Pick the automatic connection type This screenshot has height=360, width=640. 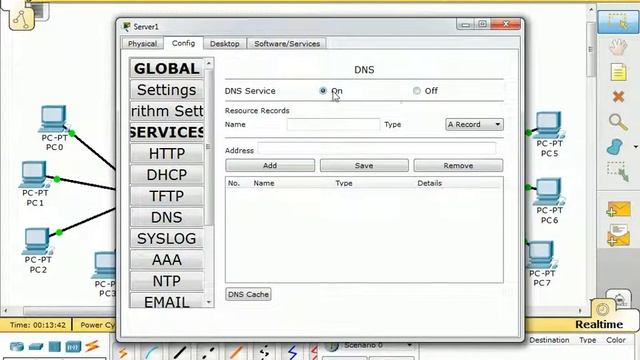pyautogui.click(x=123, y=352)
